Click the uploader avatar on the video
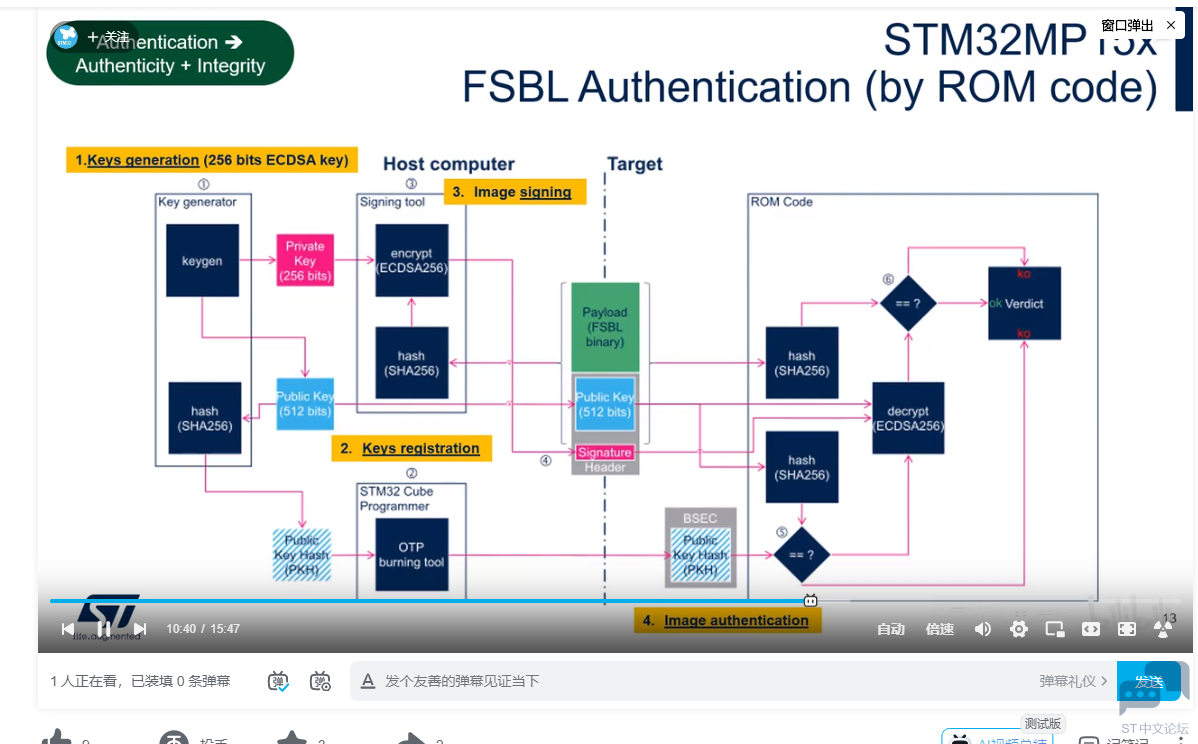The height and width of the screenshot is (744, 1198). [66, 37]
